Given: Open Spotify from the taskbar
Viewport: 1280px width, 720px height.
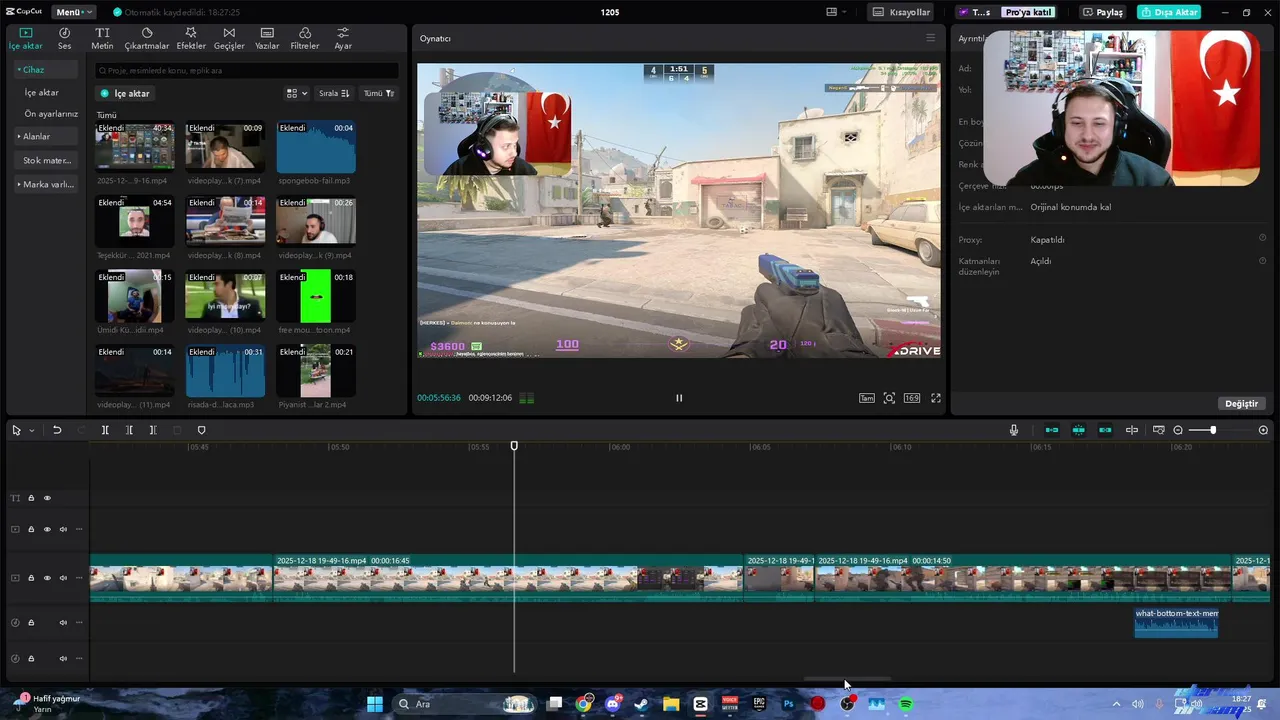Looking at the screenshot, I should pos(906,704).
